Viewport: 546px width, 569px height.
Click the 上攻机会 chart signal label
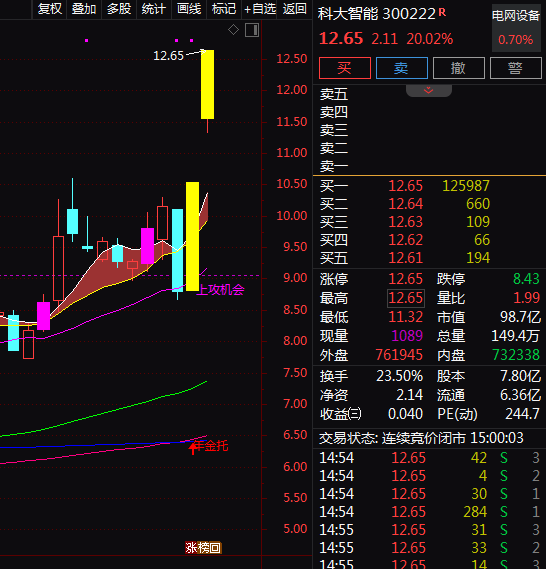coord(221,290)
